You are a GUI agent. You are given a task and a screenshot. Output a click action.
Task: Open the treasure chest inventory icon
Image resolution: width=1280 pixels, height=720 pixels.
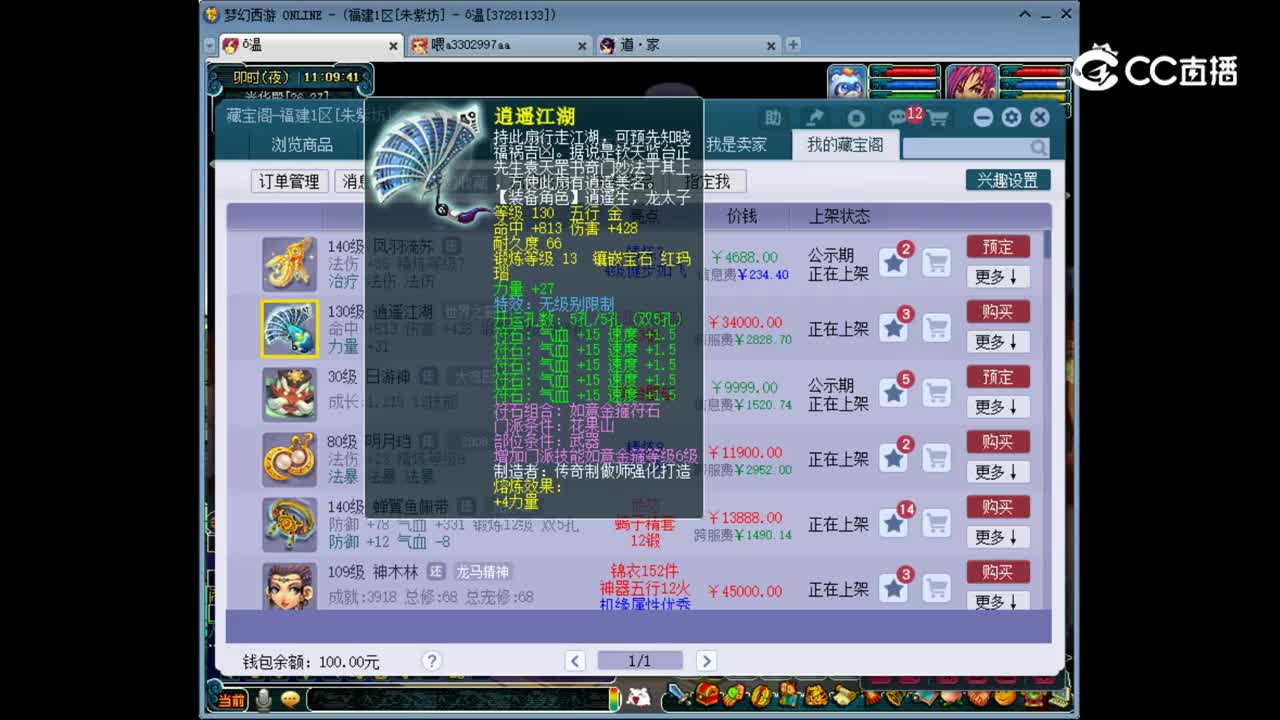click(x=708, y=694)
